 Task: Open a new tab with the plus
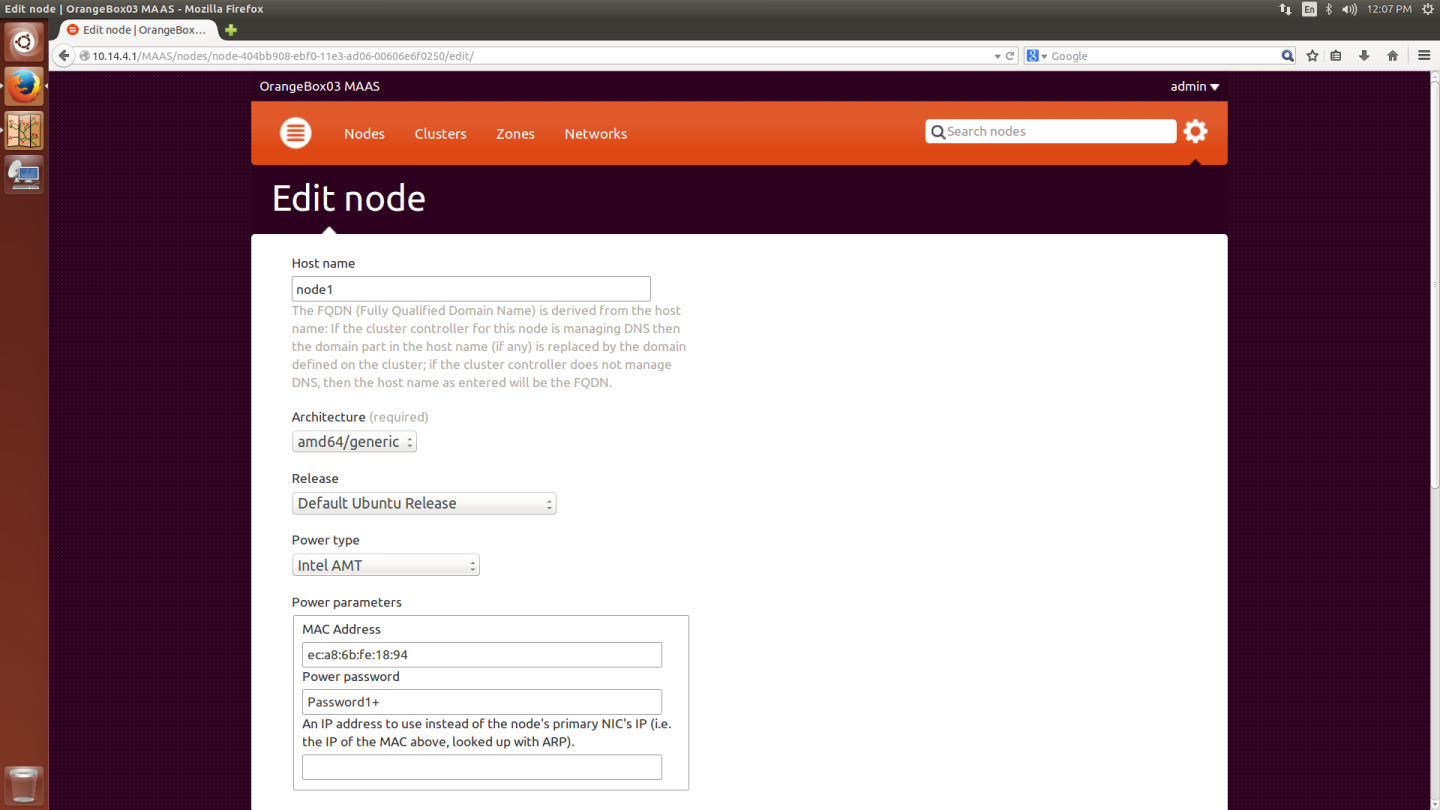click(231, 30)
